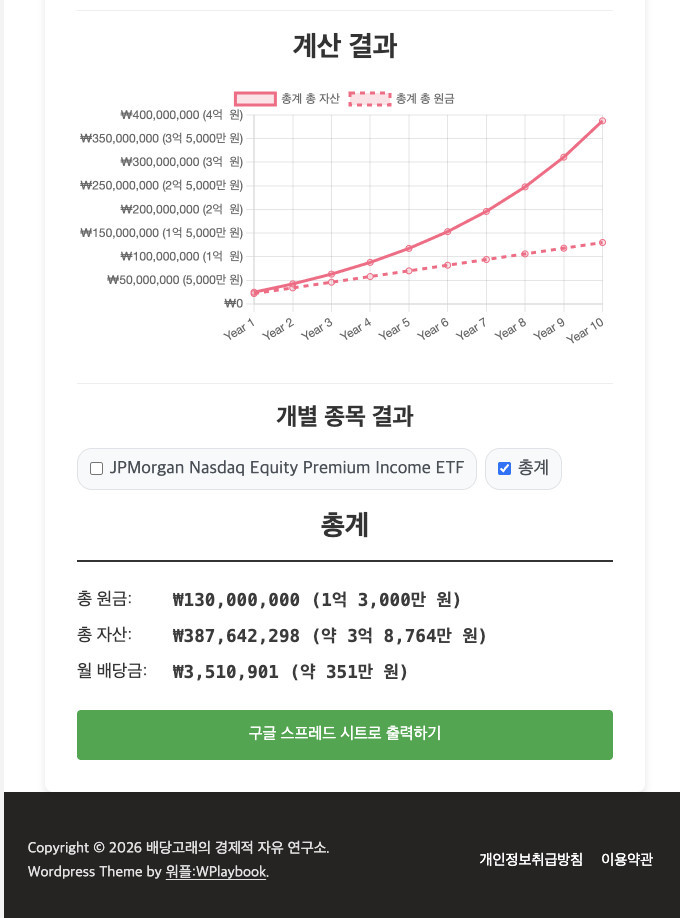
Task: Enable the JPMorgan Nasdaq Equity Premium Income ETF checkbox
Action: coord(96,468)
